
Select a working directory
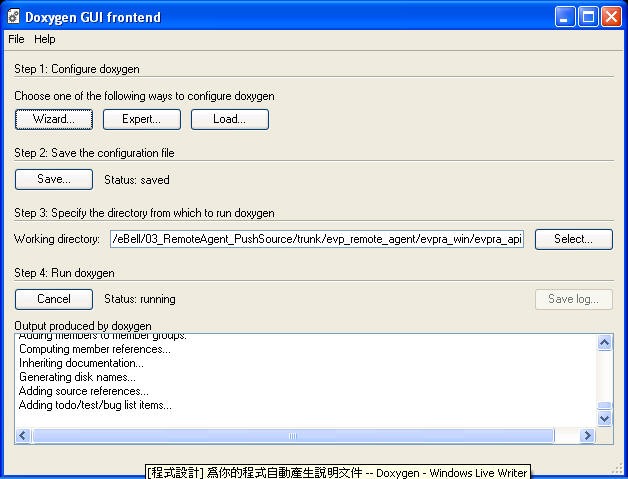[x=574, y=240]
